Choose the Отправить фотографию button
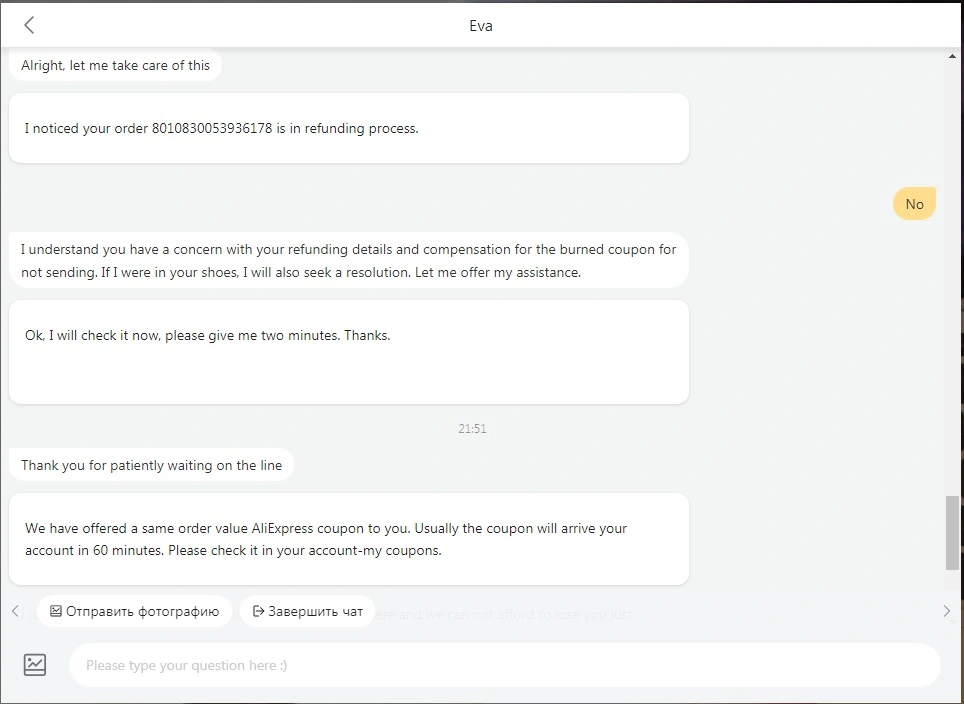The image size is (964, 704). pos(135,611)
